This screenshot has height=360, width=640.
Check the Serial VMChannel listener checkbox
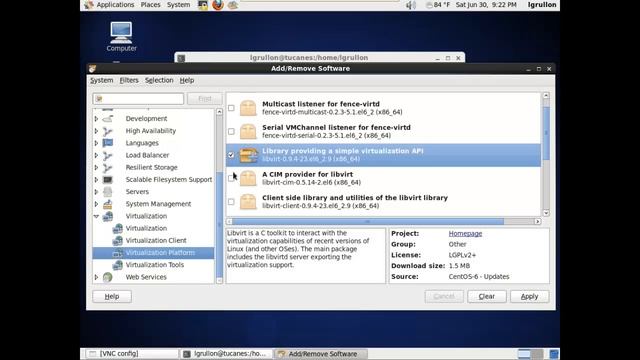231,131
